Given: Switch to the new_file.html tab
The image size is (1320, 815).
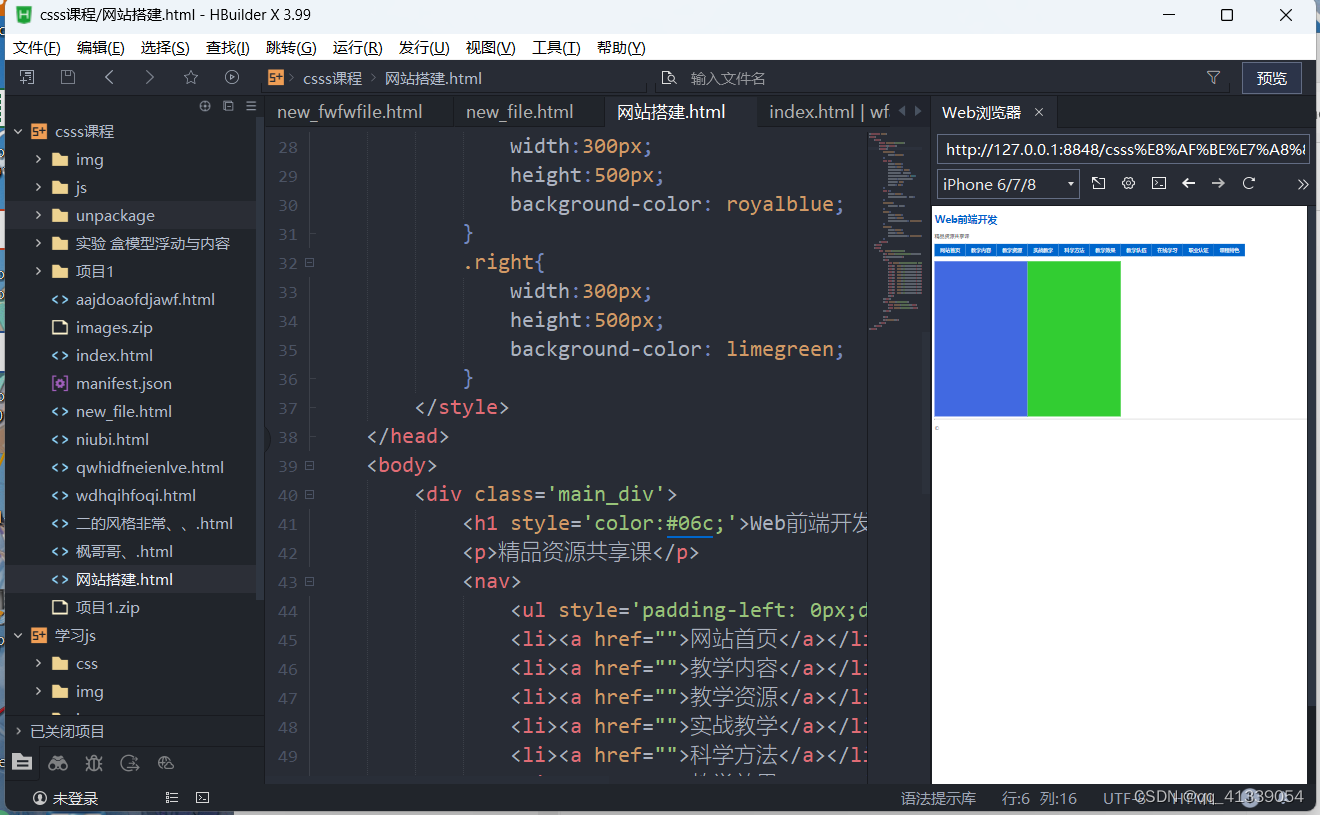Looking at the screenshot, I should [x=520, y=112].
